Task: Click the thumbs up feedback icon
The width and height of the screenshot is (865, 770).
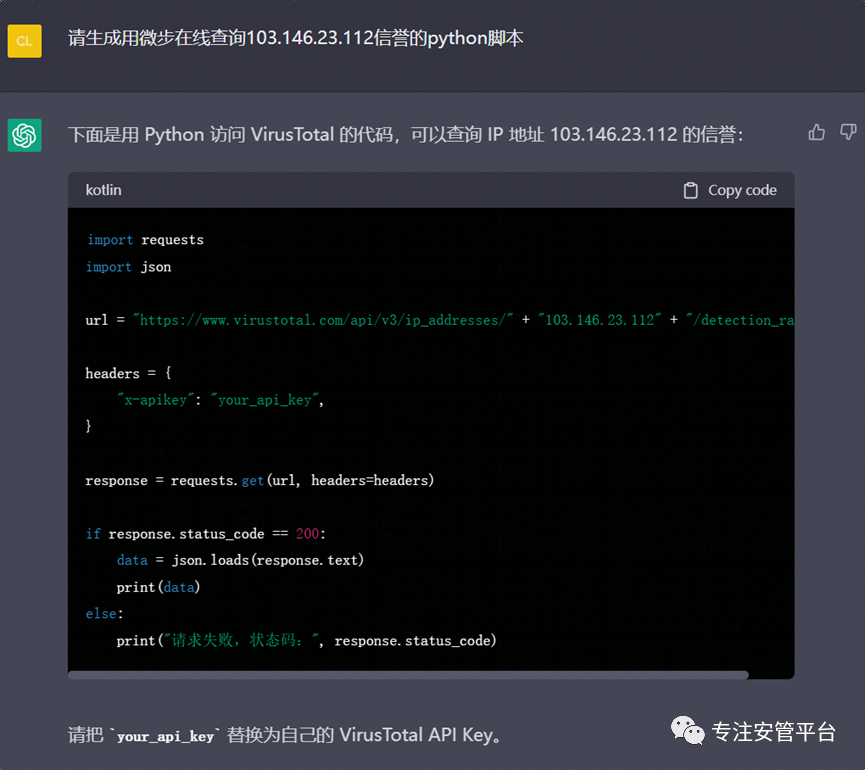Action: pyautogui.click(x=816, y=132)
